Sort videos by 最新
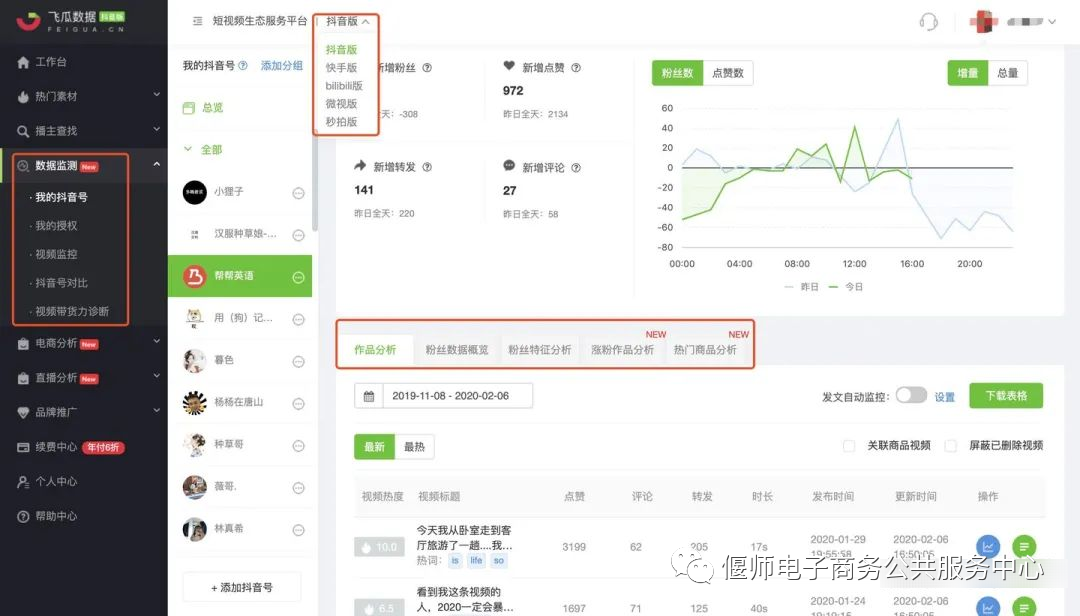The height and width of the screenshot is (616, 1080). click(374, 446)
